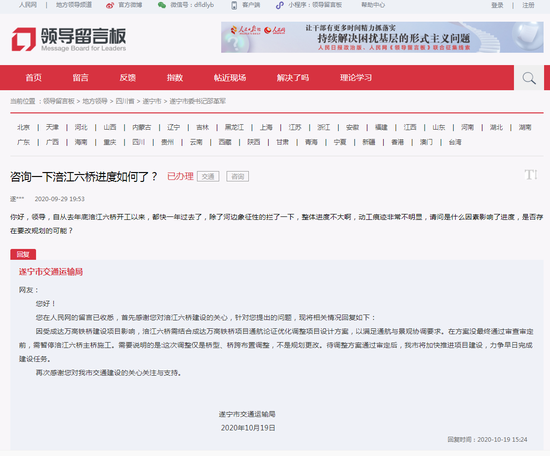Select the 新疆 province link
The height and width of the screenshot is (456, 550).
369,142
